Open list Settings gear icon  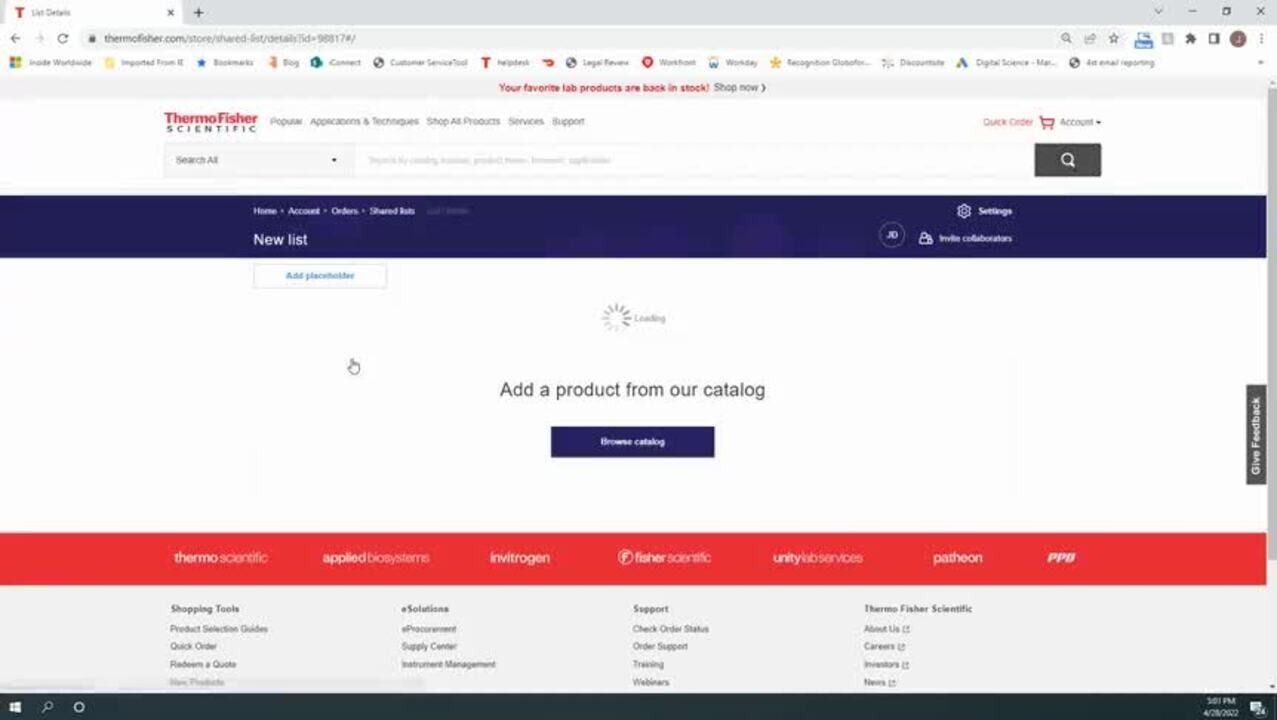click(x=963, y=211)
